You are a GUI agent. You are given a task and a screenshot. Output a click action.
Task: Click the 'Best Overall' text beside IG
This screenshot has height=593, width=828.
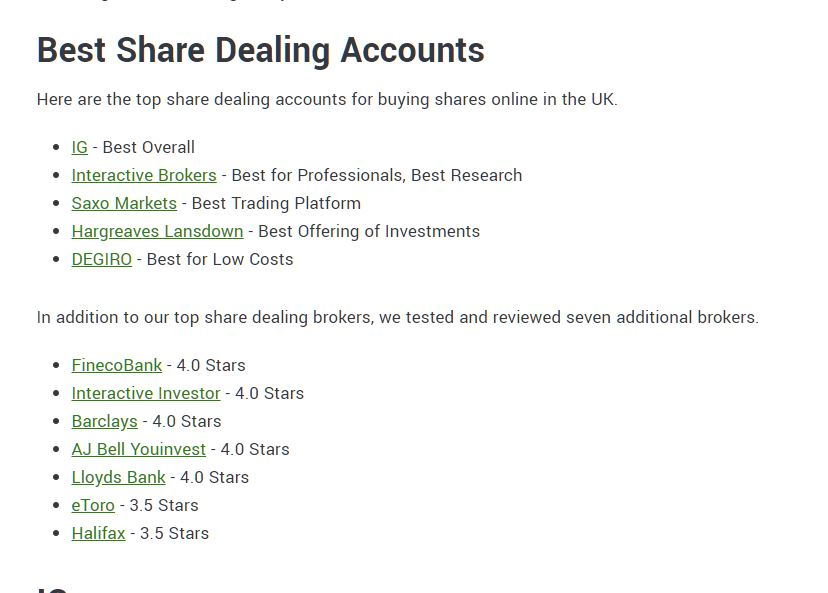[148, 147]
